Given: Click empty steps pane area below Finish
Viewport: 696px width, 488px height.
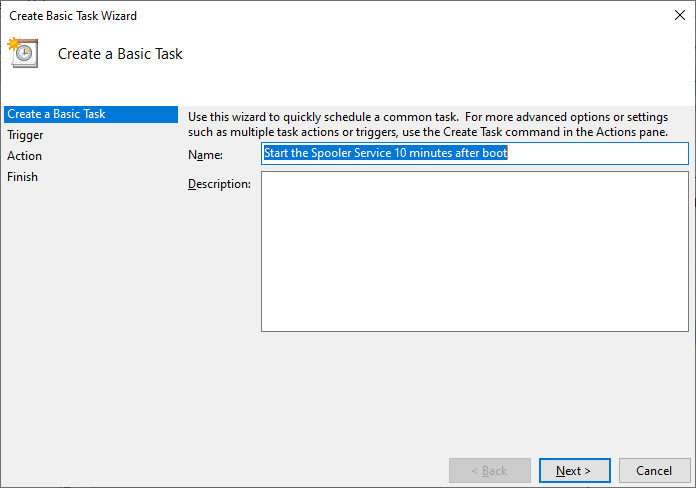Looking at the screenshot, I should tap(91, 311).
